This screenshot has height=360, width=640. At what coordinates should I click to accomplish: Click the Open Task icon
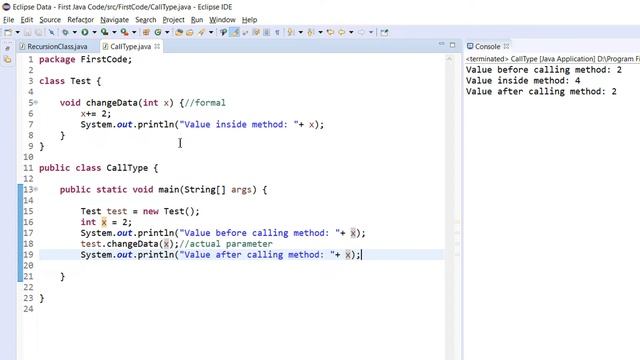190,32
